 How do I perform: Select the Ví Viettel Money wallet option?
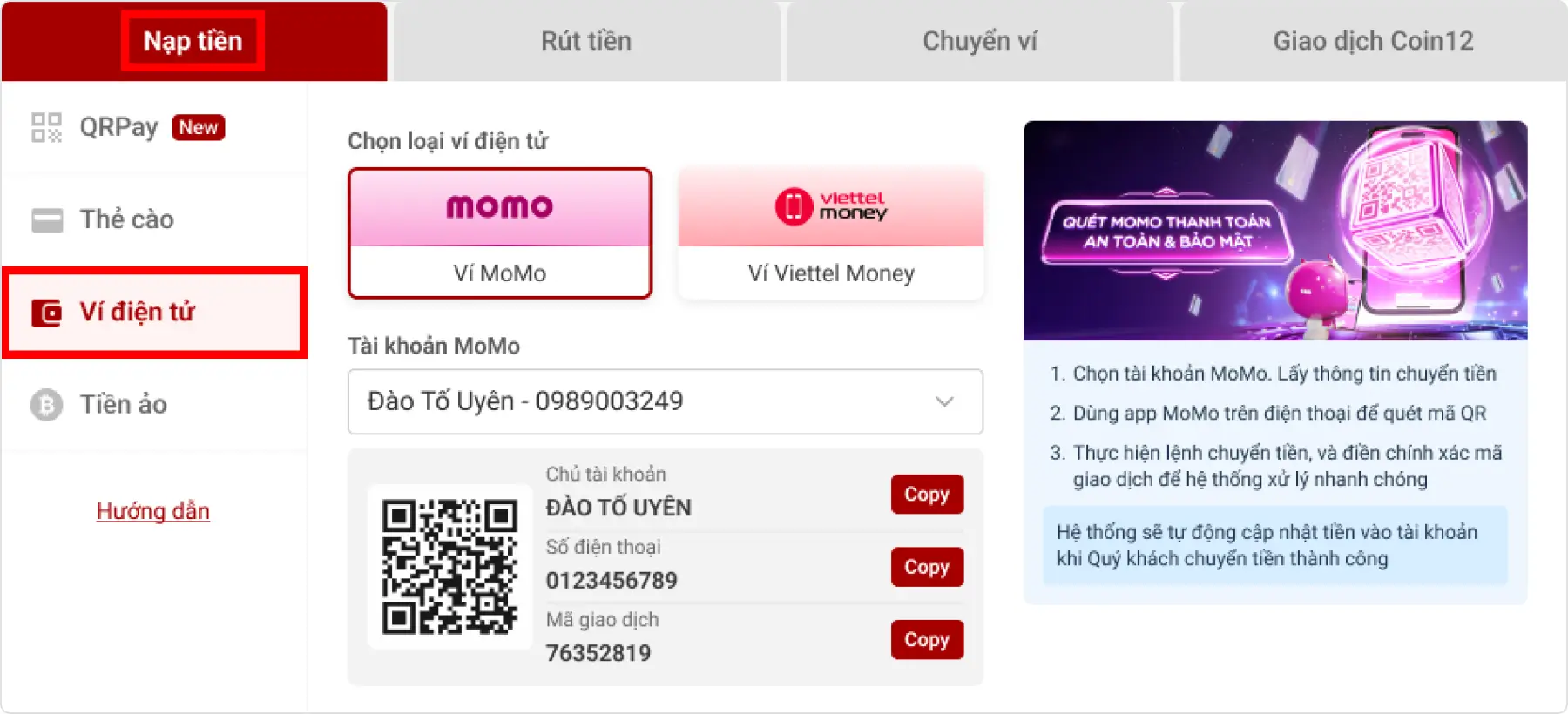[x=831, y=233]
